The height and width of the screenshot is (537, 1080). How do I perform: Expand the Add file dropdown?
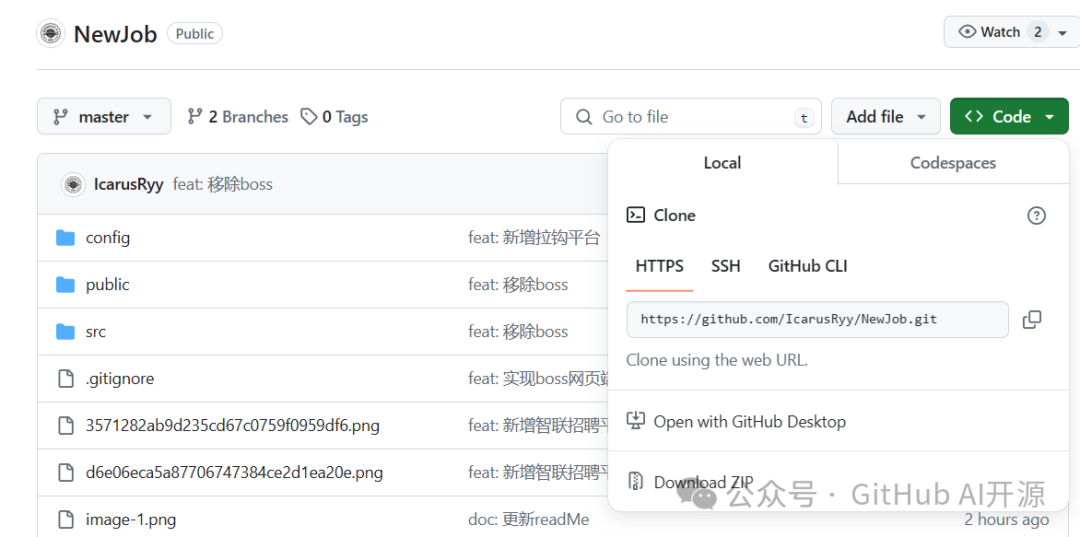tap(886, 116)
